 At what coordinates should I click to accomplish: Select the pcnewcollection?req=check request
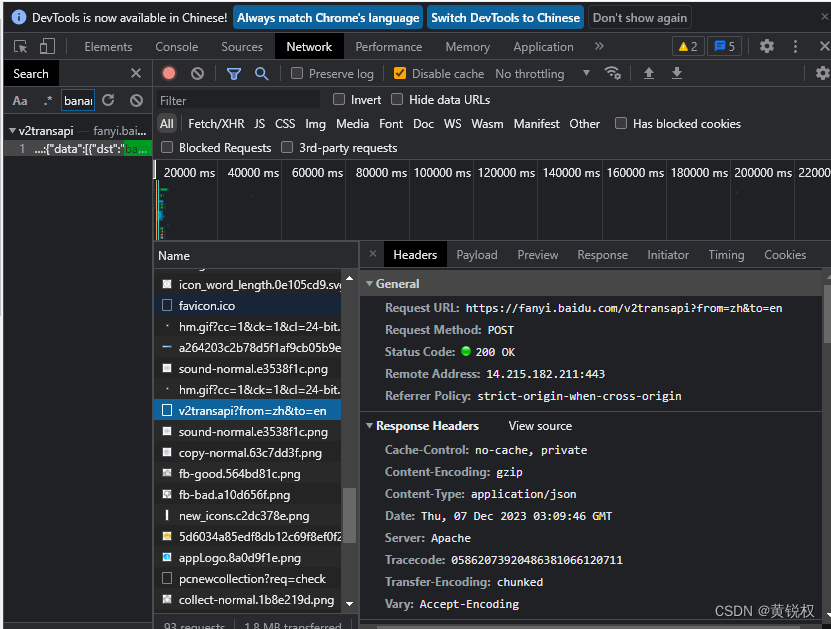pos(247,579)
